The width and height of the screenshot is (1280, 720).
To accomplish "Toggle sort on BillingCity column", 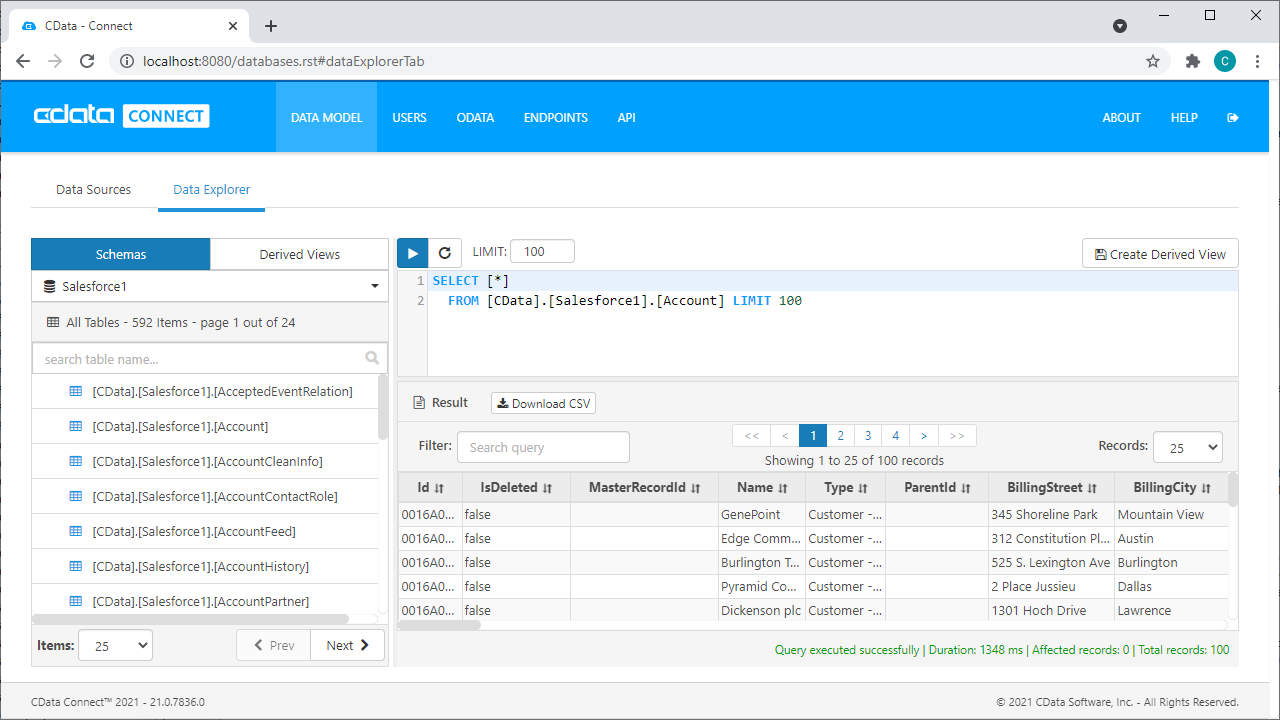I will 1171,488.
